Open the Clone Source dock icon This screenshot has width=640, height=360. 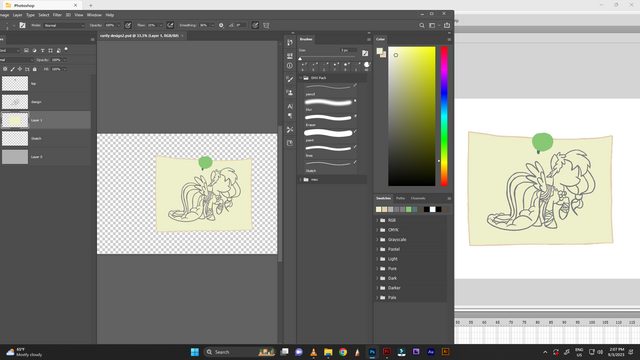[x=290, y=93]
